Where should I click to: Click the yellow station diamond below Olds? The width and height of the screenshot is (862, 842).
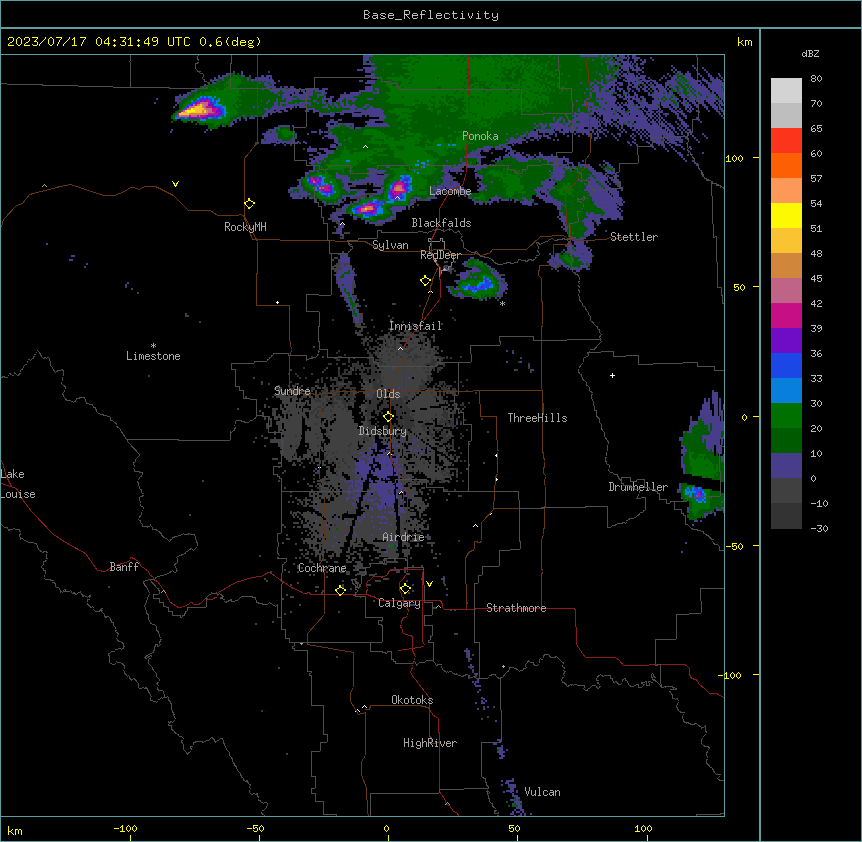click(x=388, y=417)
